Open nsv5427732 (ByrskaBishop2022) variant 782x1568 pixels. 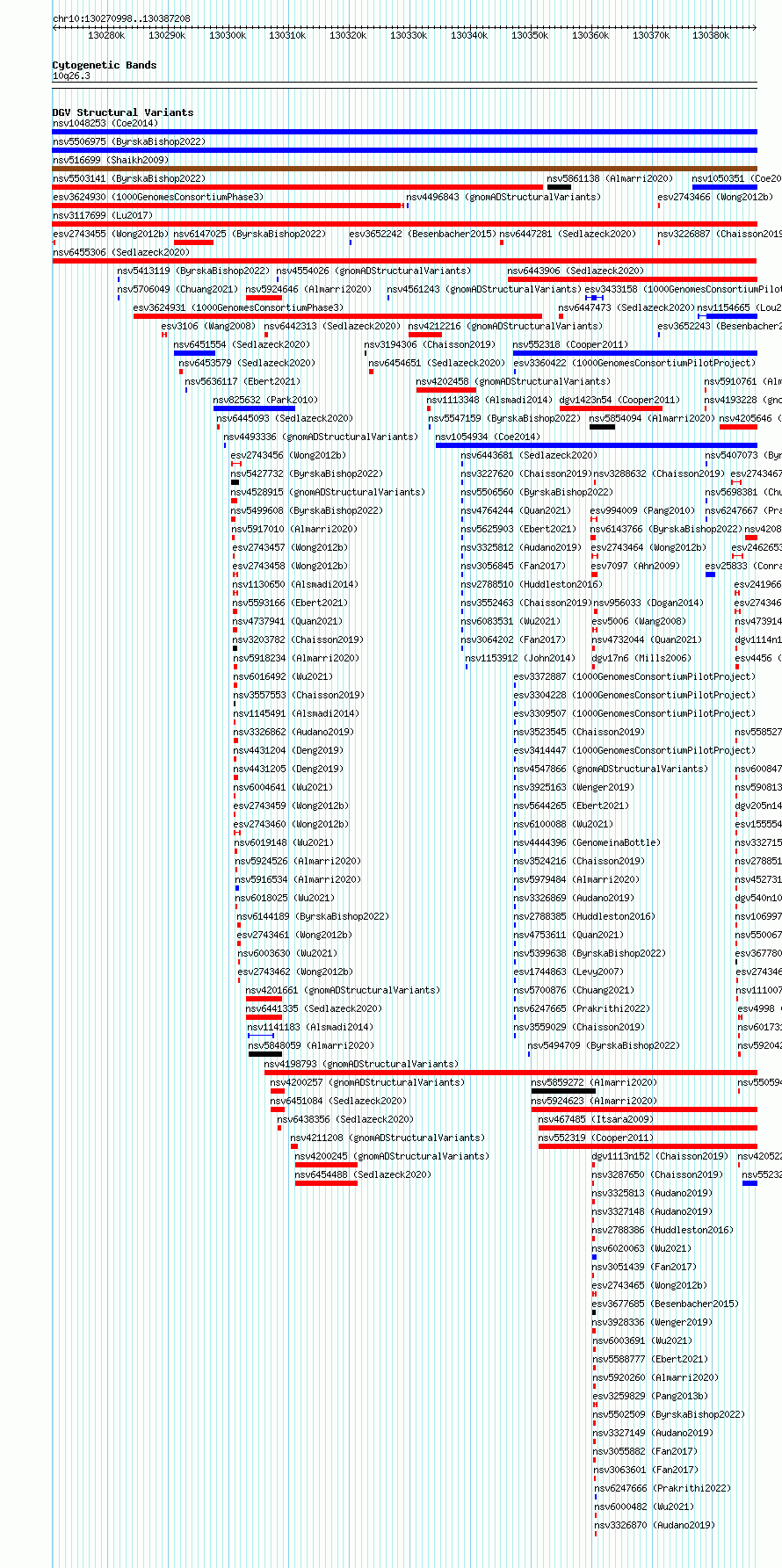(x=307, y=473)
